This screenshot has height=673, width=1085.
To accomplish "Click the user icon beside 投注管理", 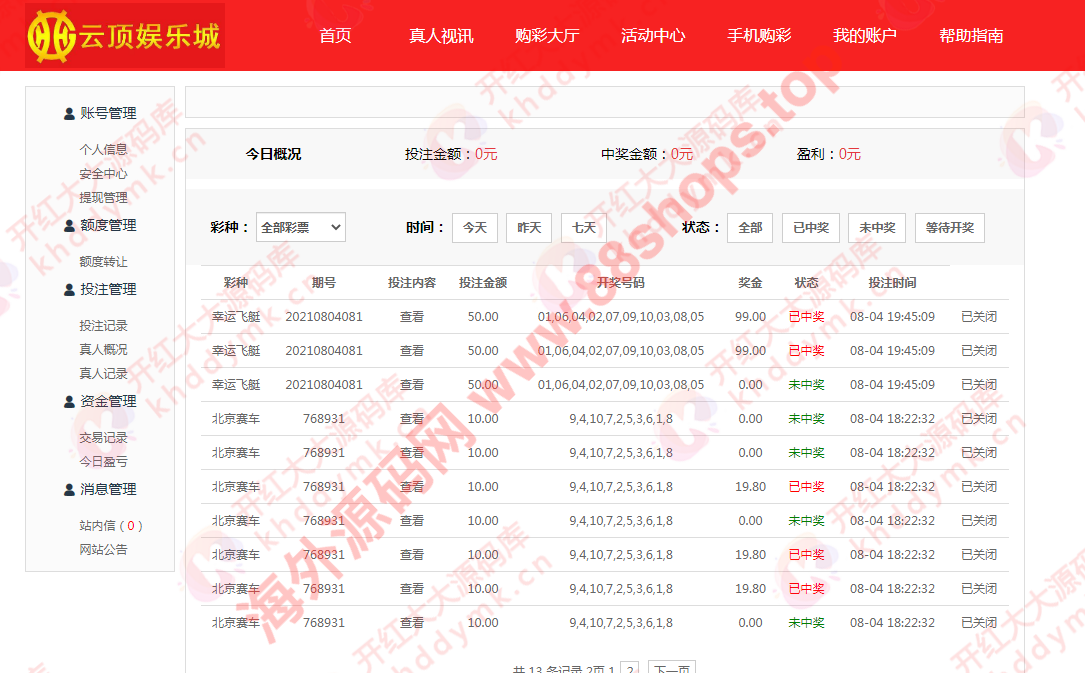I will tap(69, 290).
